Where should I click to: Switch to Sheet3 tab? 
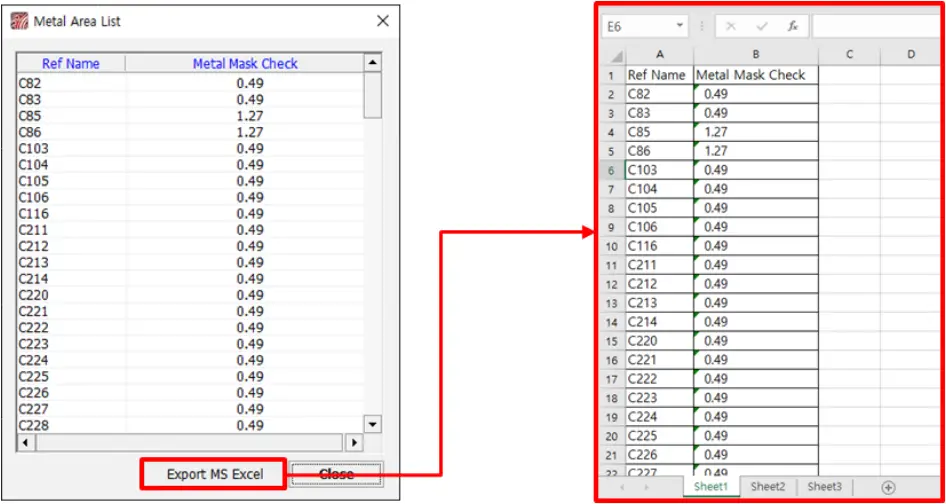tap(825, 486)
